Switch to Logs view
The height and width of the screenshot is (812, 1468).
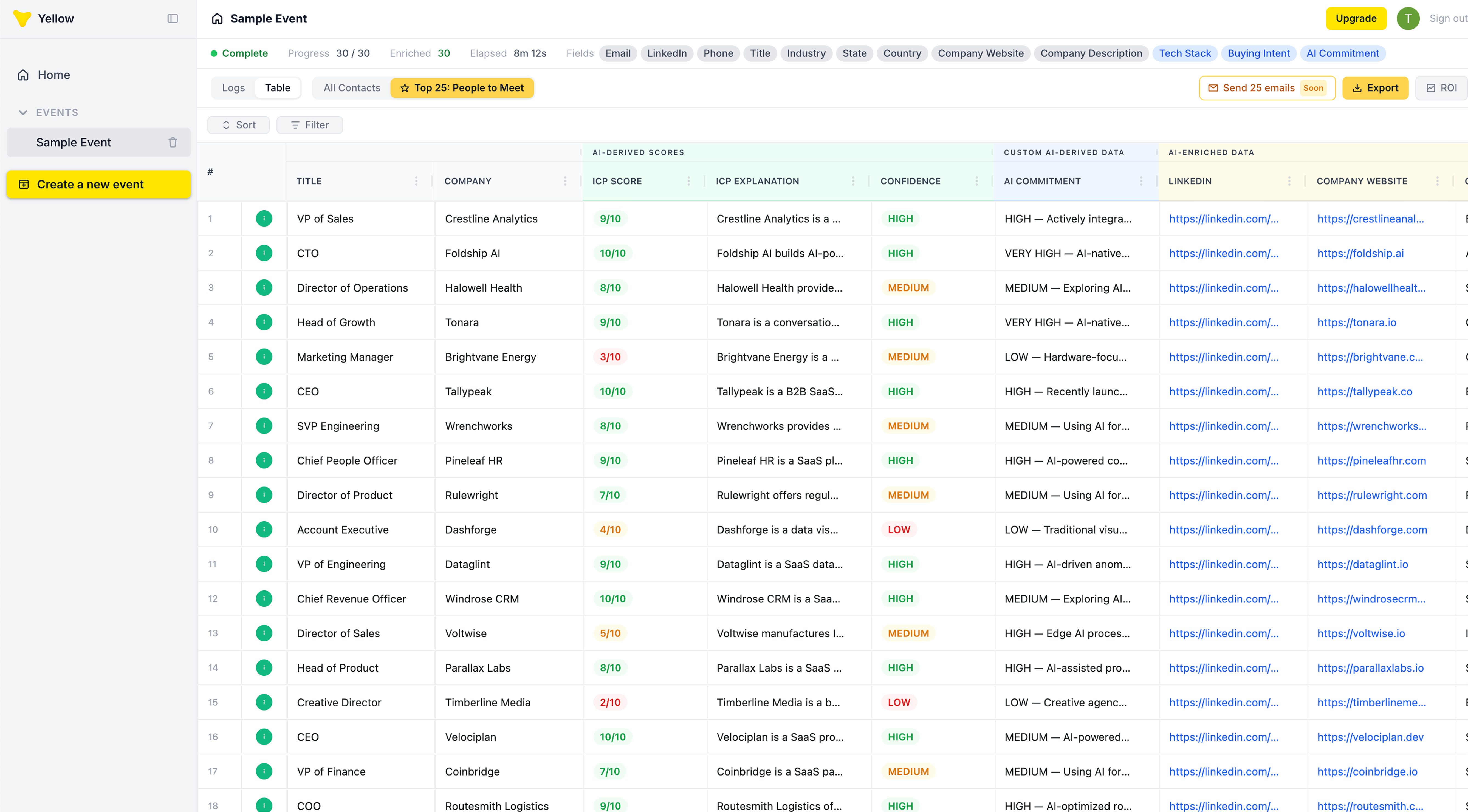coord(233,88)
